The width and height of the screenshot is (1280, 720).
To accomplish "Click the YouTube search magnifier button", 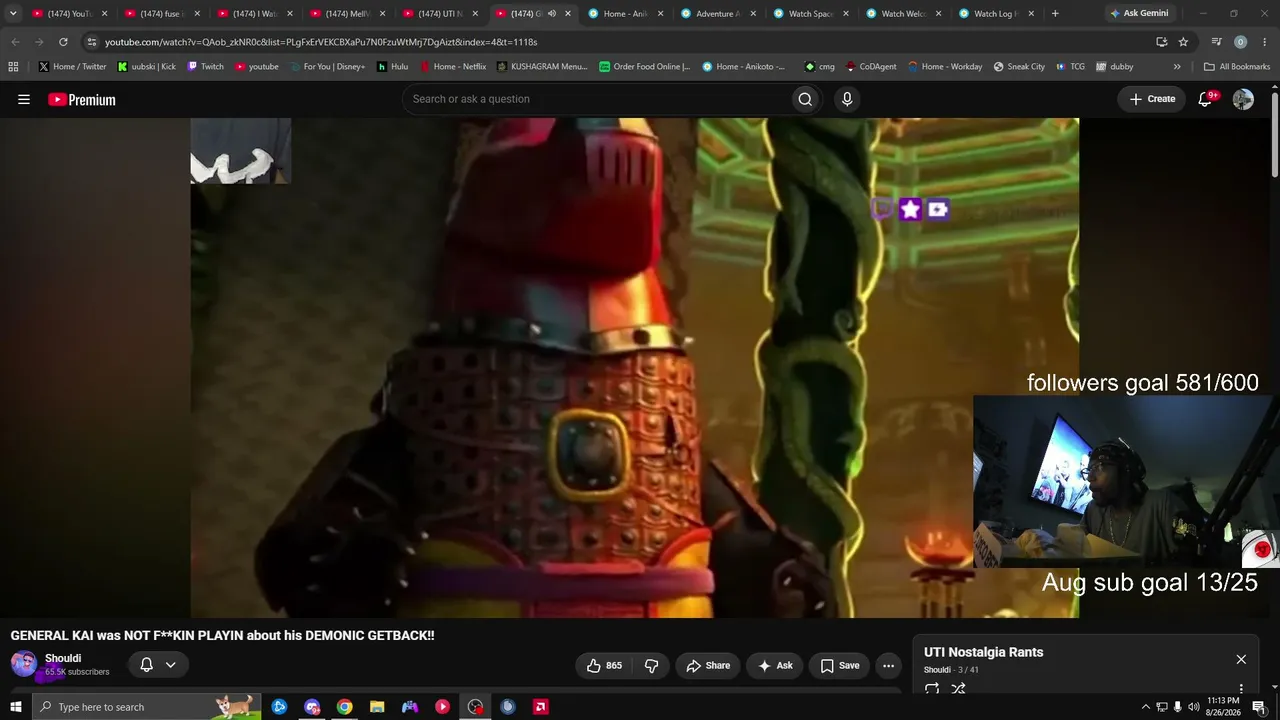I will click(x=805, y=99).
